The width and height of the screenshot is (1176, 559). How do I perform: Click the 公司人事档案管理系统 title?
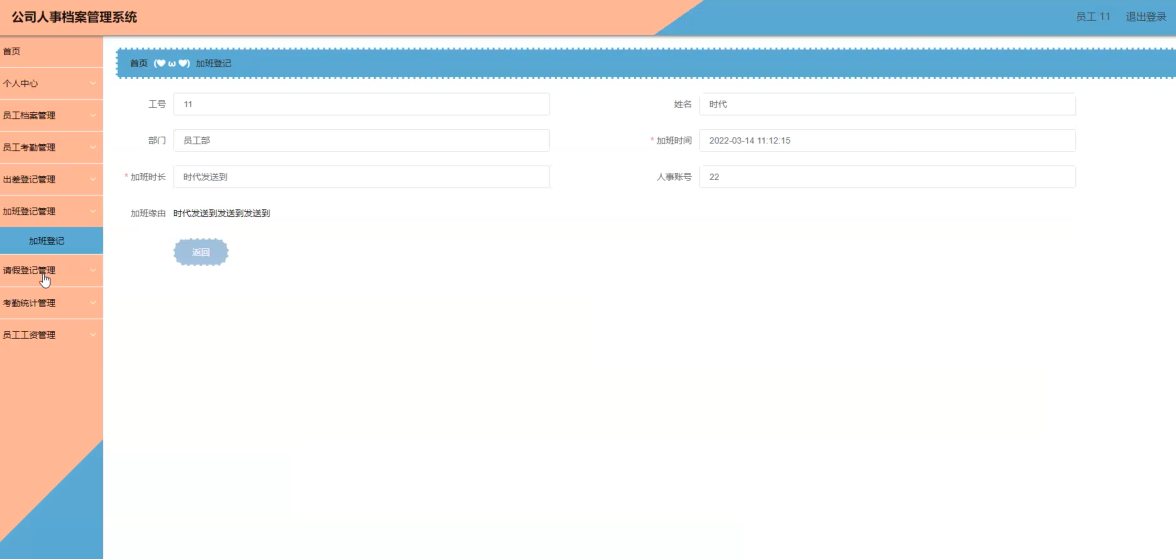coord(74,17)
